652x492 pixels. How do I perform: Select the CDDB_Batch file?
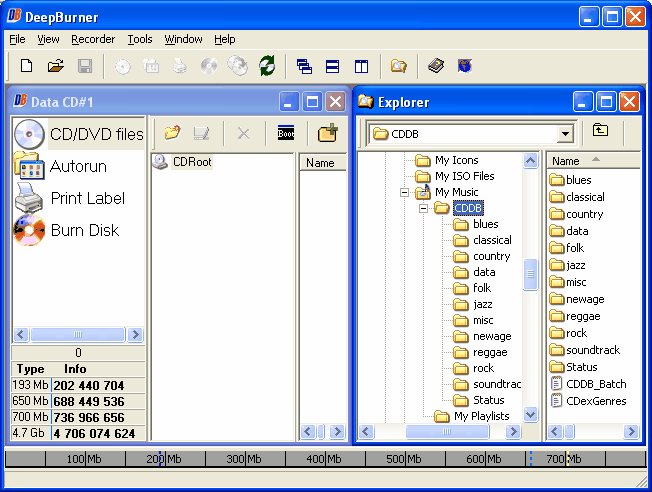596,384
